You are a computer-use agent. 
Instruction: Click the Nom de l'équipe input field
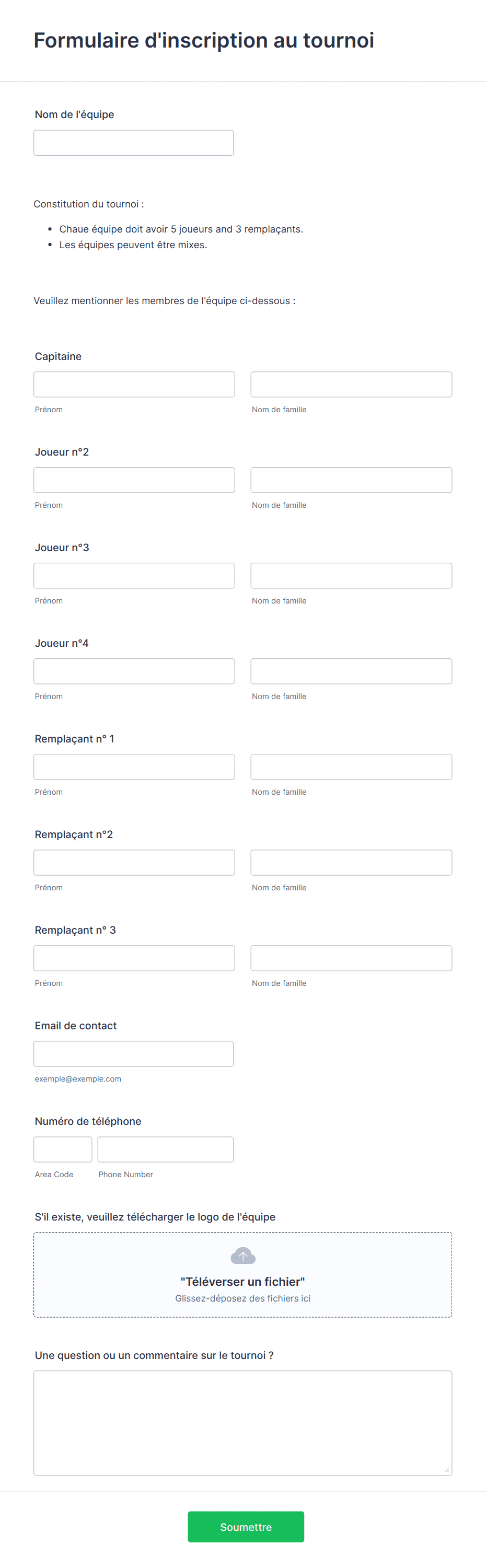(133, 142)
